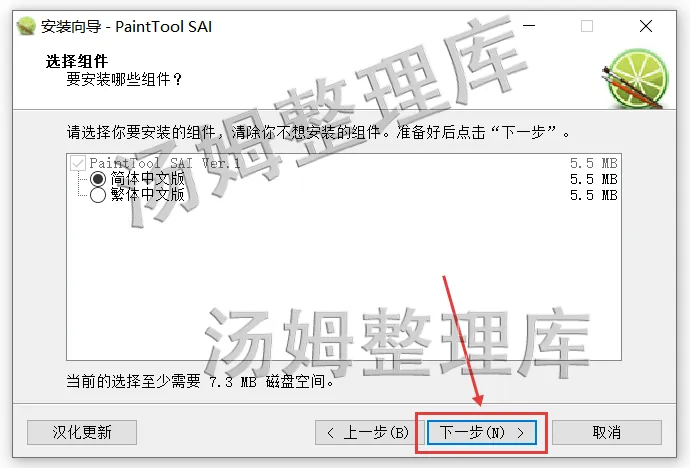Click the 繁体中文版 label text
The height and width of the screenshot is (468, 690).
pyautogui.click(x=147, y=194)
